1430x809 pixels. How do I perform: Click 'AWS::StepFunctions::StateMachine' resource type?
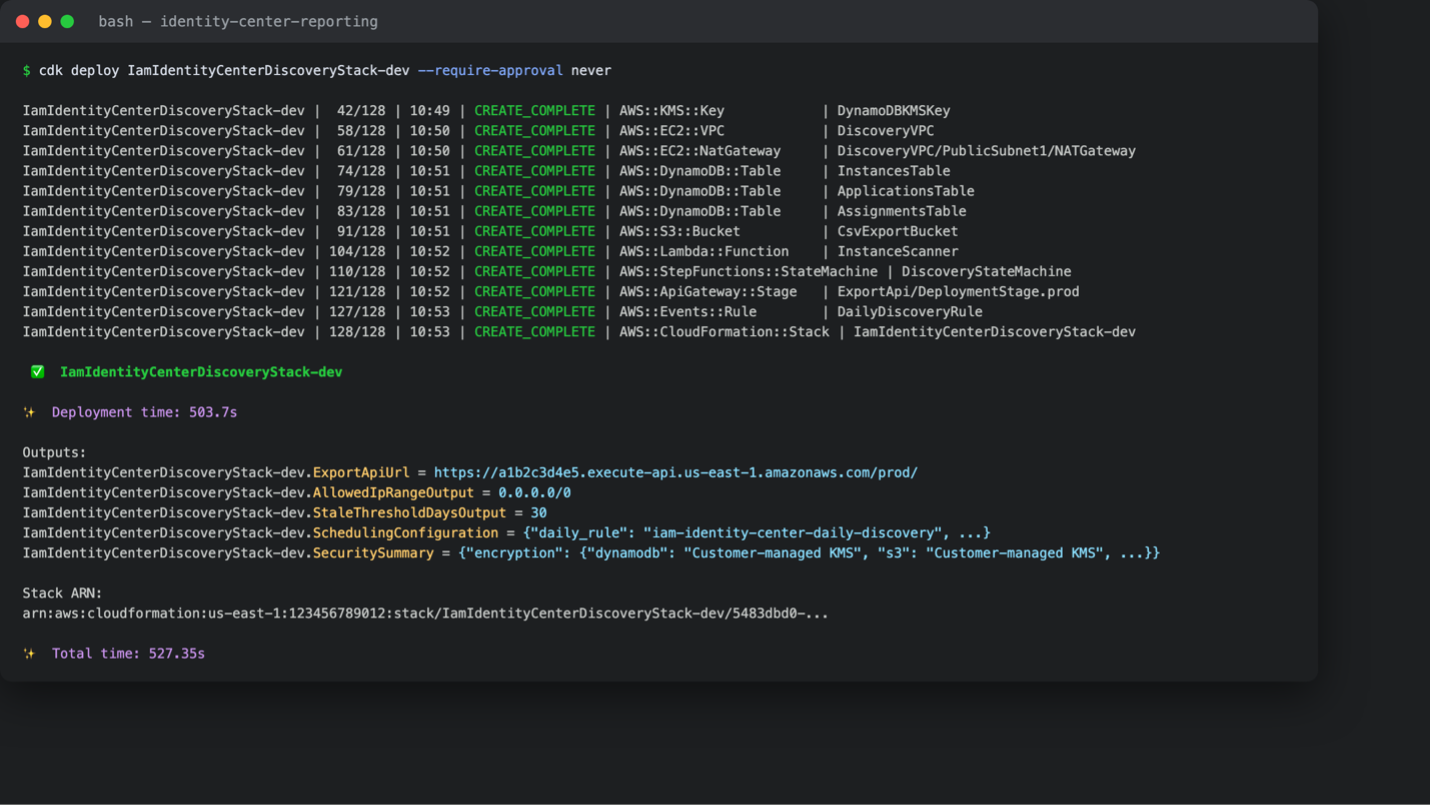[748, 271]
